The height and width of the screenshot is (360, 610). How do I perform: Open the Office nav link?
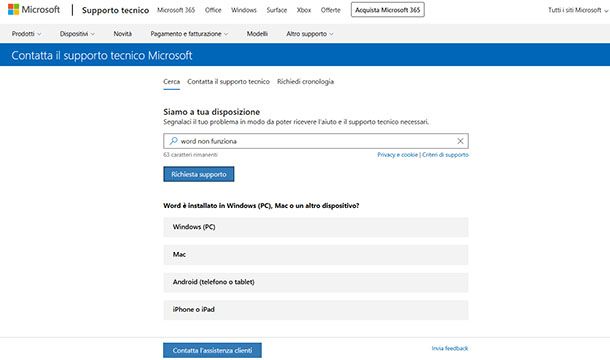(213, 10)
